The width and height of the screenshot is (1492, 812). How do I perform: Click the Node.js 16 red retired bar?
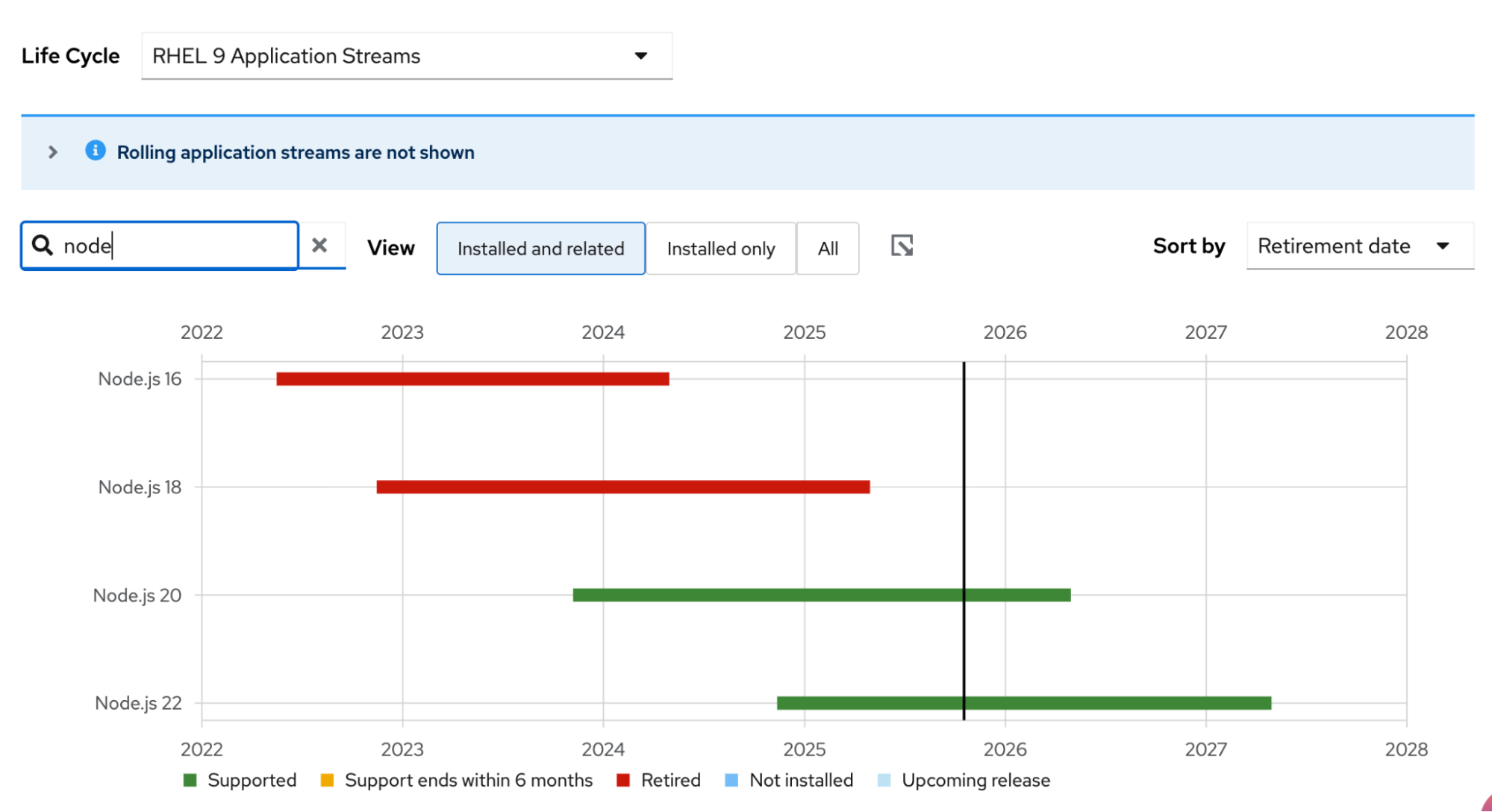pyautogui.click(x=472, y=379)
